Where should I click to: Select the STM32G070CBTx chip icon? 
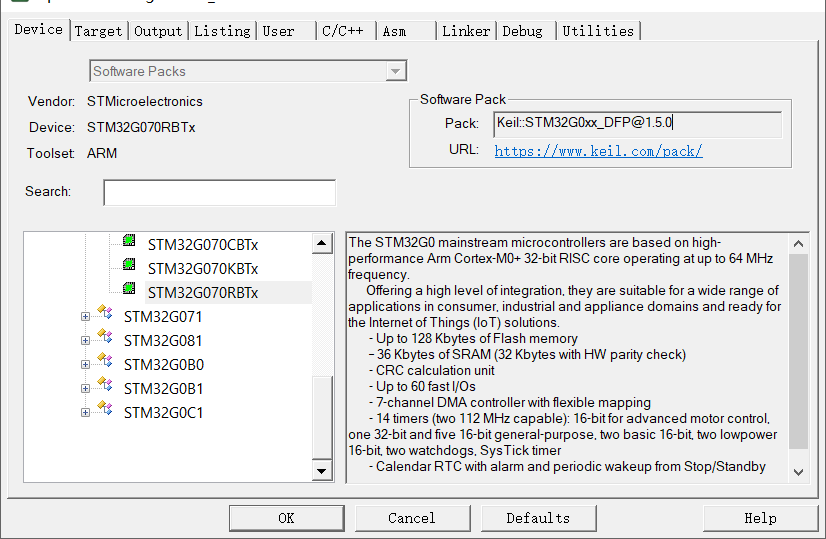tap(129, 242)
